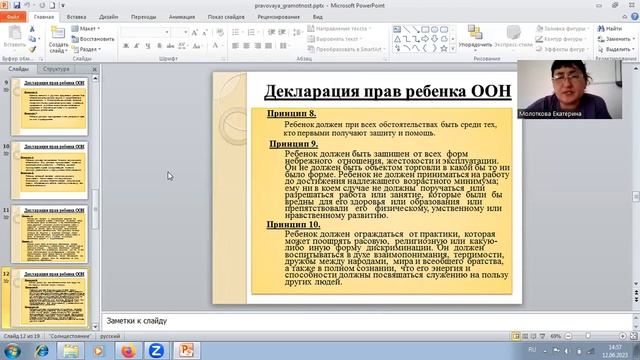This screenshot has height=360, width=640.
Task: Toggle Underline (Ч) formatting
Action: (x=148, y=46)
